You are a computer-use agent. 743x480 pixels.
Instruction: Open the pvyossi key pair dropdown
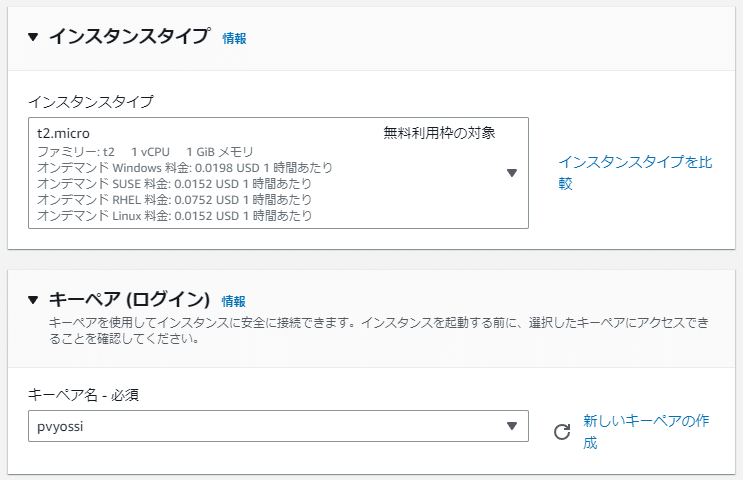270,426
